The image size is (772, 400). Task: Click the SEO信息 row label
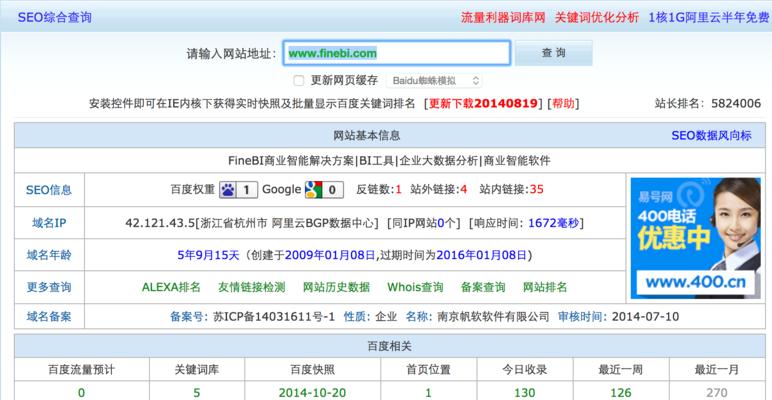coord(49,189)
